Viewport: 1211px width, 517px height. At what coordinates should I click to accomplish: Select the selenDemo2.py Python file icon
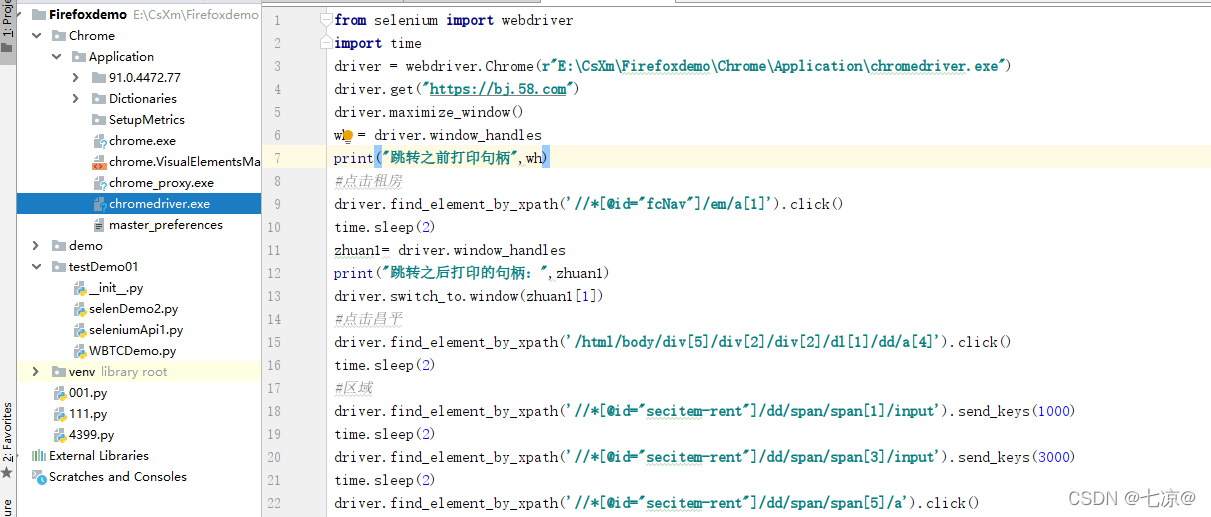tap(80, 309)
